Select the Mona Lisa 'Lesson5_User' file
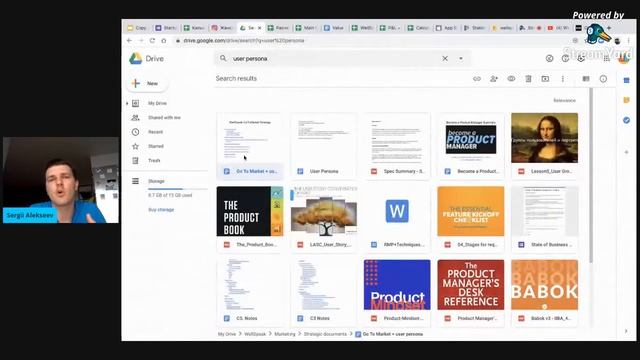Viewport: 640px width, 360px height. [x=544, y=146]
